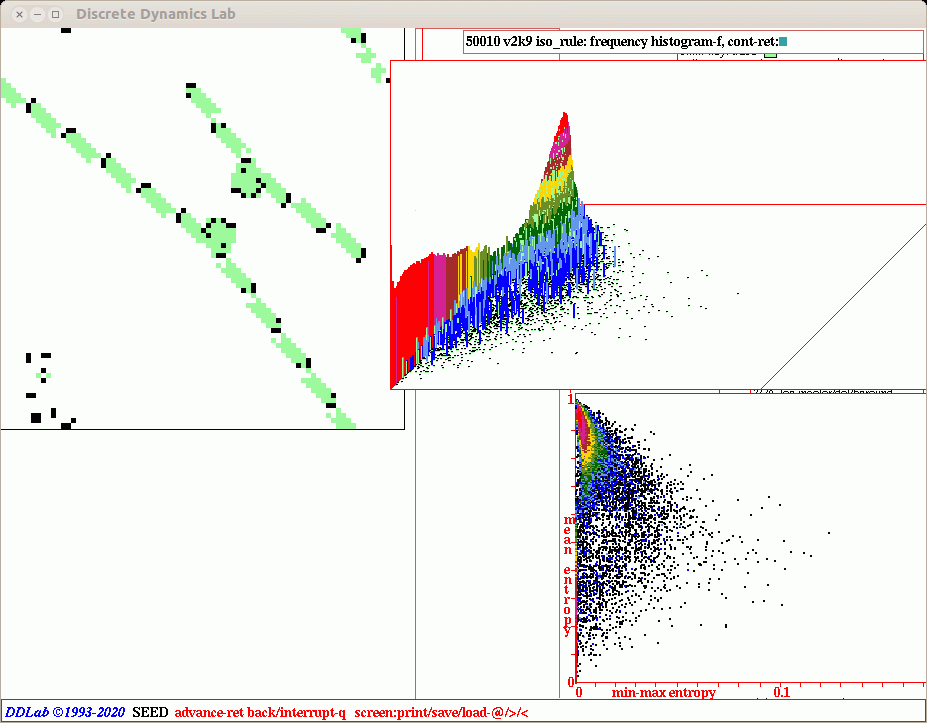Click the 'min-max entropy' axis label
The image size is (927, 723).
coord(663,692)
